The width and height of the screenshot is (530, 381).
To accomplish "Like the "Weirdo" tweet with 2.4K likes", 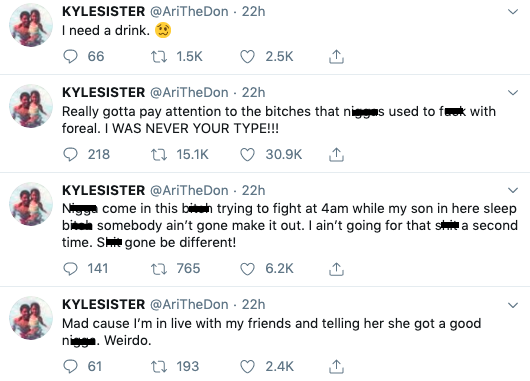I will pos(247,366).
